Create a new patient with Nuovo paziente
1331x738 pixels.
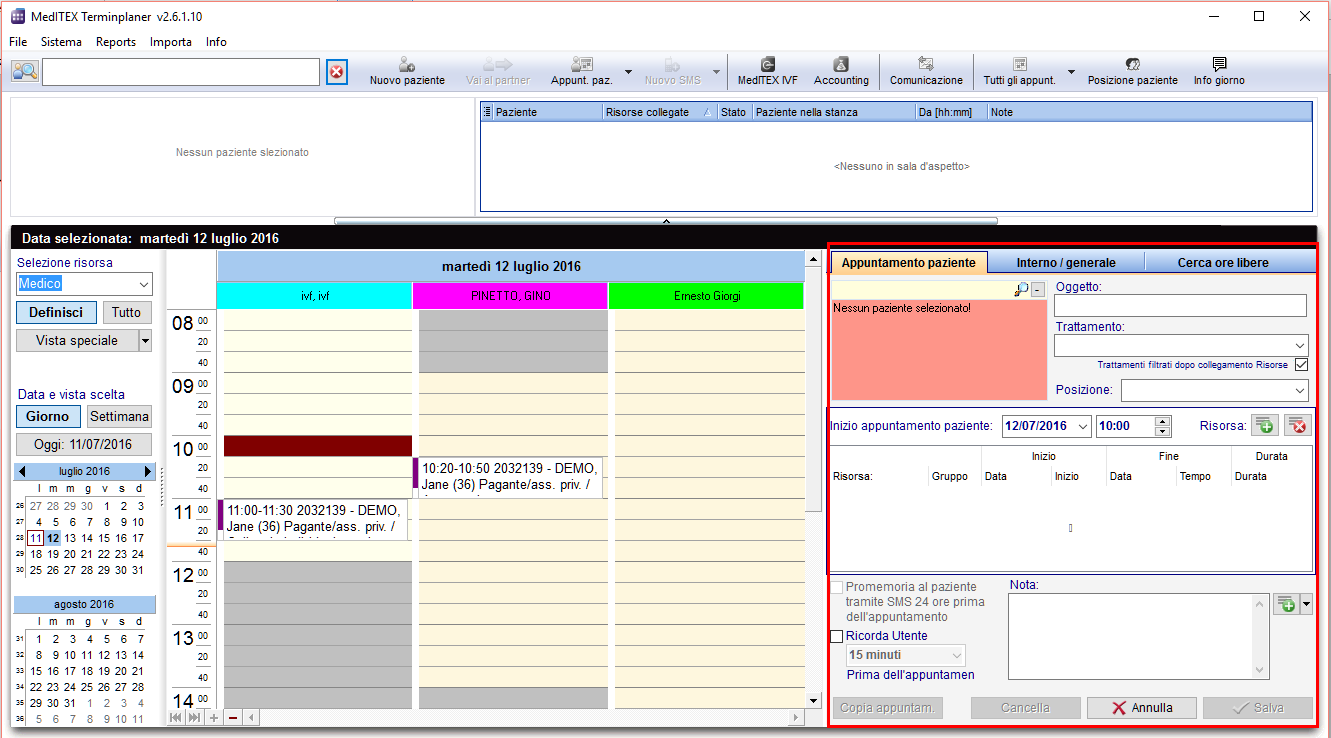point(407,71)
